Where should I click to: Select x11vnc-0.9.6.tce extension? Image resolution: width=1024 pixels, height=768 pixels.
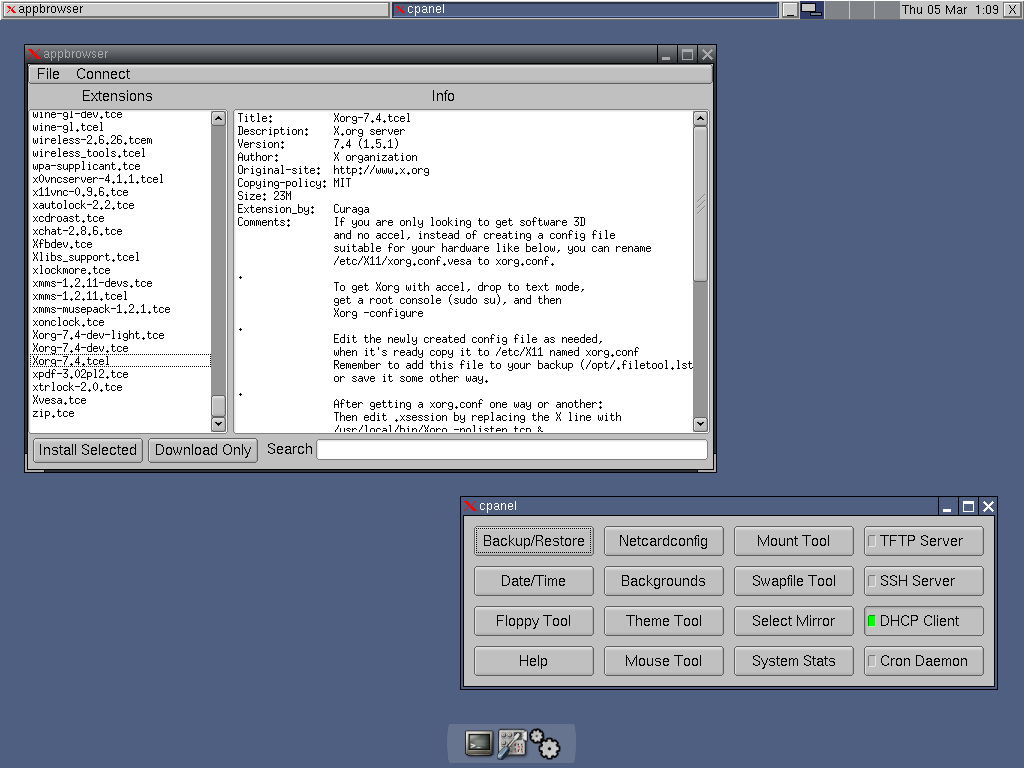(x=121, y=193)
